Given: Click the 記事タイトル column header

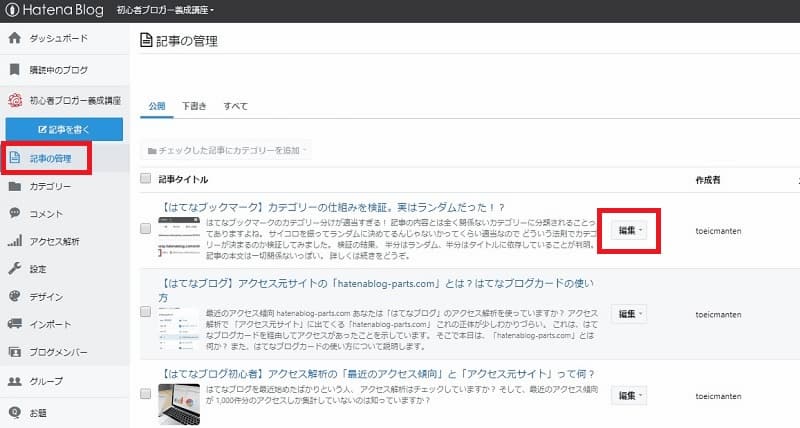Looking at the screenshot, I should click(x=183, y=179).
